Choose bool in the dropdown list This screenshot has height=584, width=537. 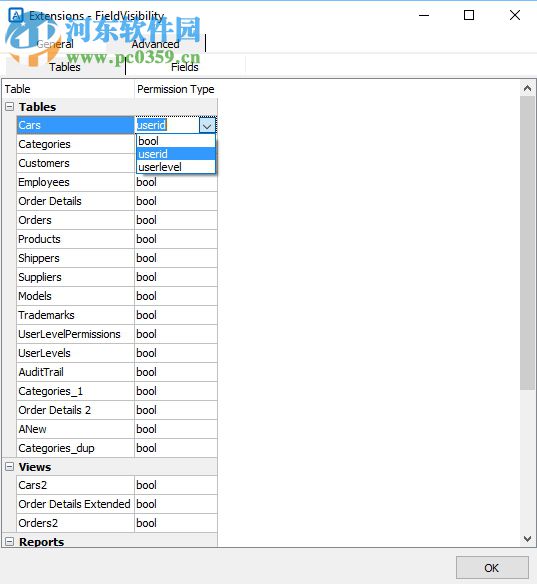pyautogui.click(x=176, y=141)
